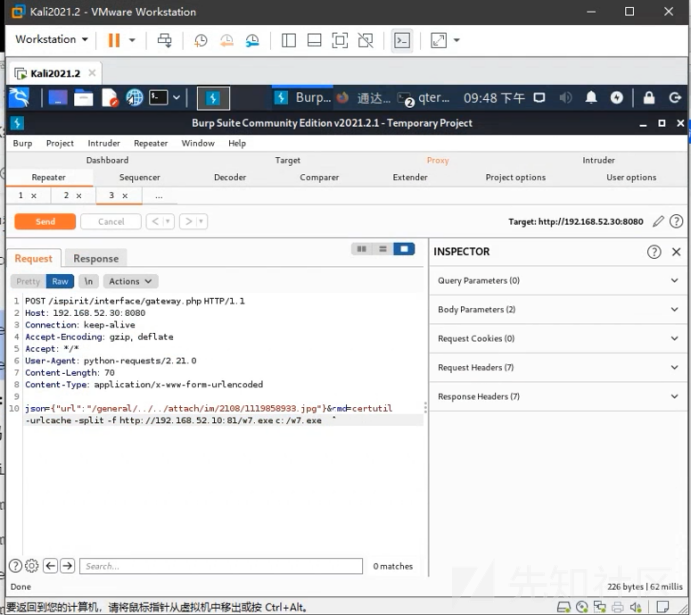The height and width of the screenshot is (615, 692).
Task: Click VMware stretch guest display icon
Action: pos(439,40)
